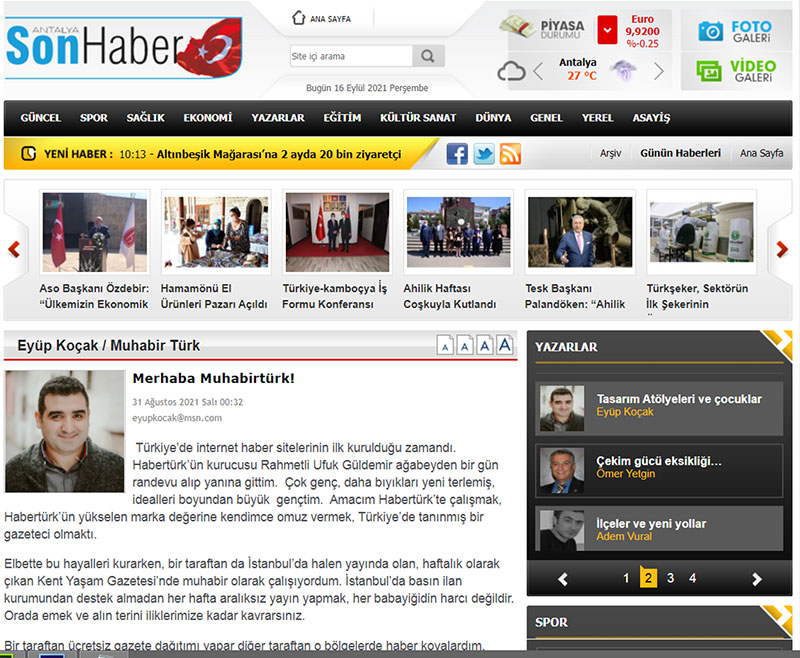
Task: Go to Yazarlar page 3
Action: pos(670,578)
